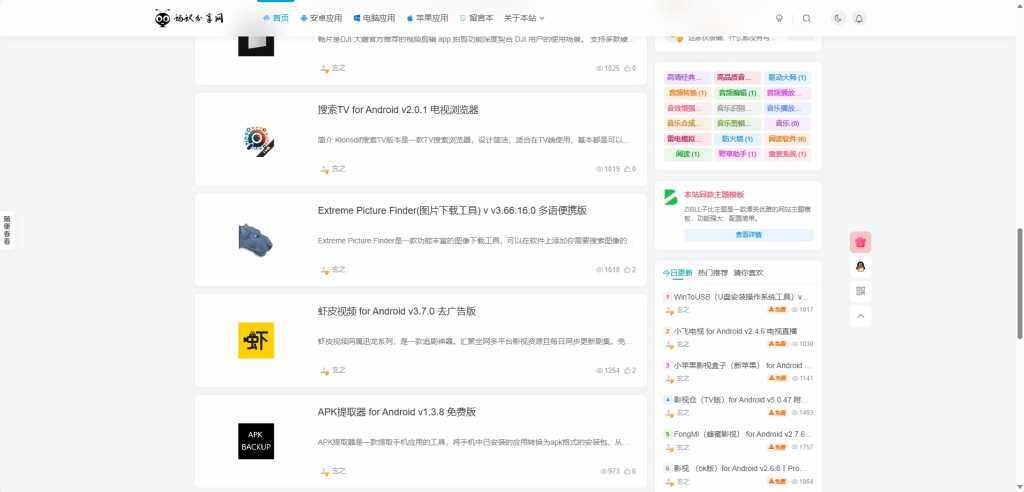The height and width of the screenshot is (492, 1024).
Task: Open the 留言本 navigation item
Action: (x=476, y=18)
